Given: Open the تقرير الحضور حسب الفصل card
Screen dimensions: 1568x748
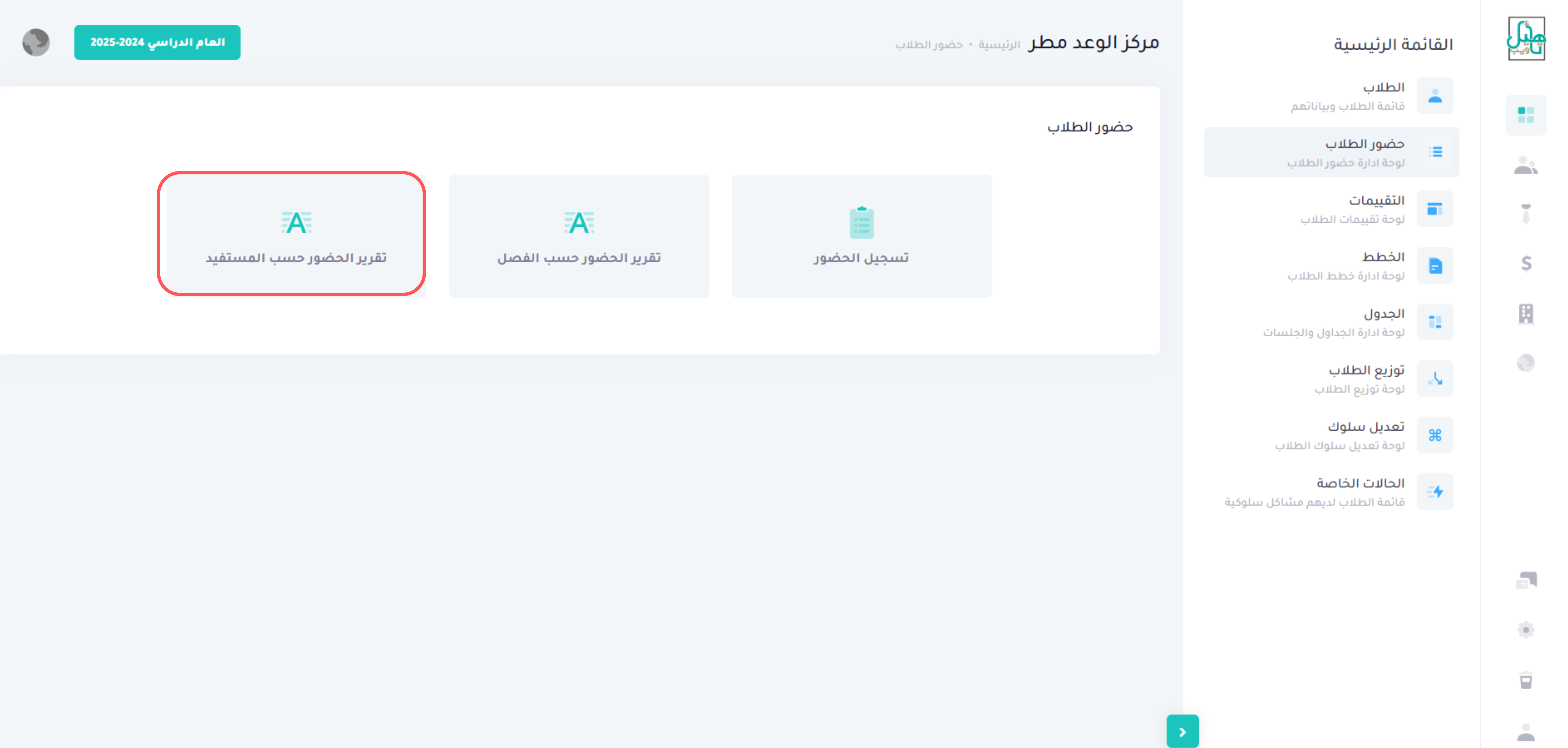Looking at the screenshot, I should pos(579,236).
